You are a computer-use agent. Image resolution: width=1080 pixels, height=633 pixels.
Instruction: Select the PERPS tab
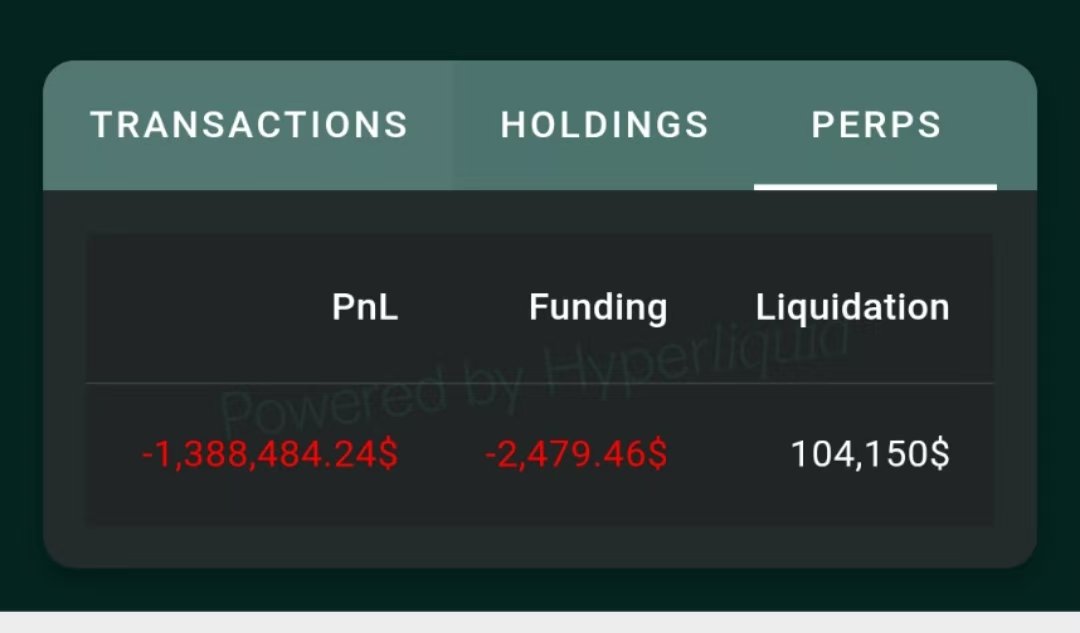(875, 125)
